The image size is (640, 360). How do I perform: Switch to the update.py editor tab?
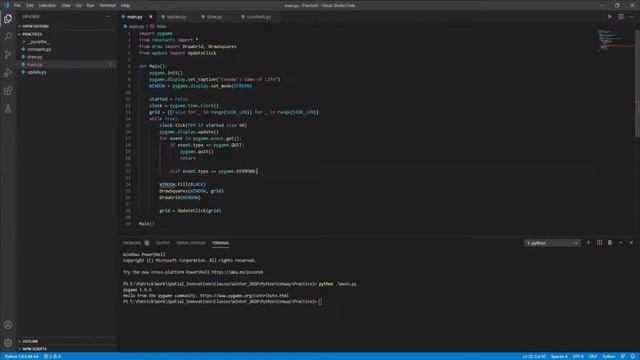[176, 17]
